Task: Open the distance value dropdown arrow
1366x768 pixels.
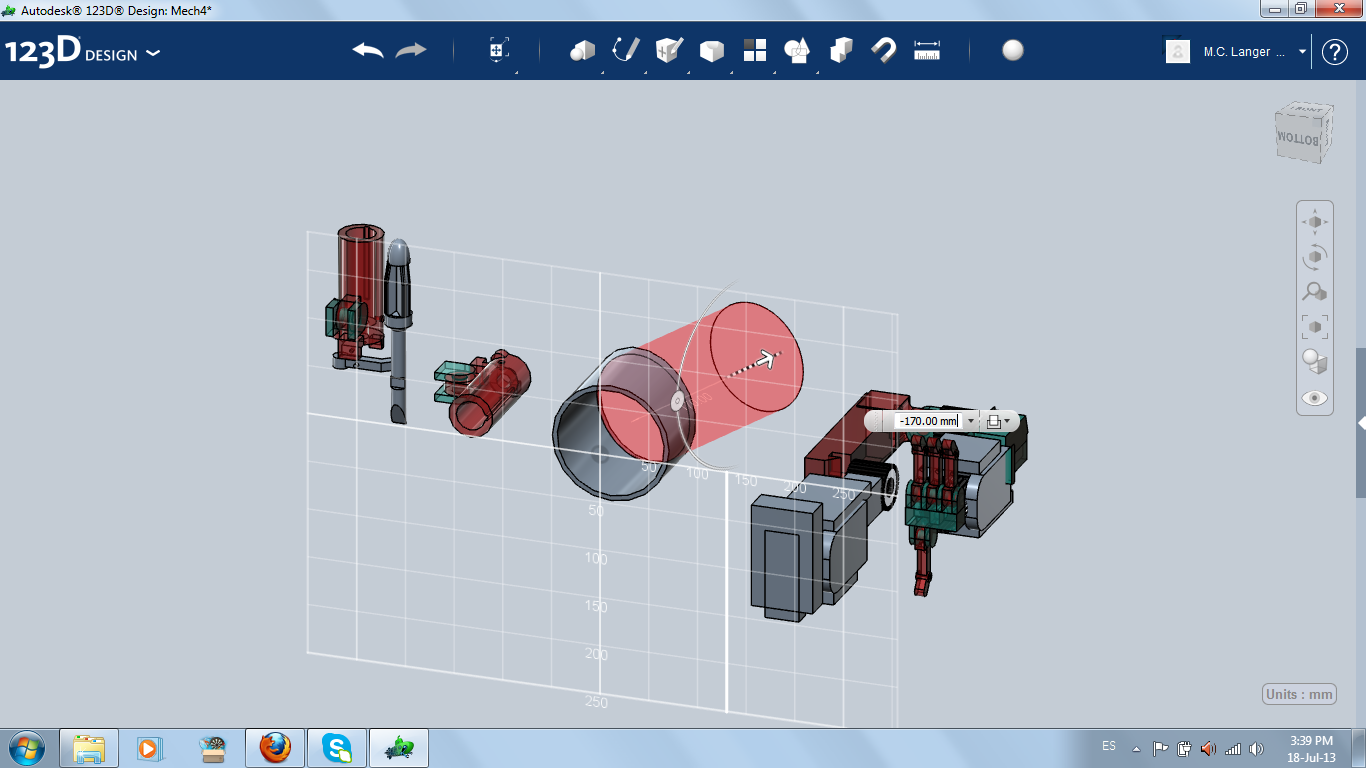Action: click(x=970, y=421)
